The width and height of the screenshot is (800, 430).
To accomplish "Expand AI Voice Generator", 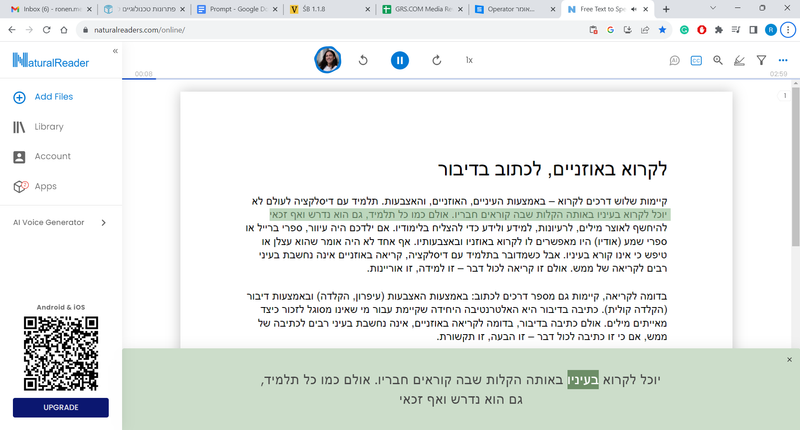I will 61,222.
